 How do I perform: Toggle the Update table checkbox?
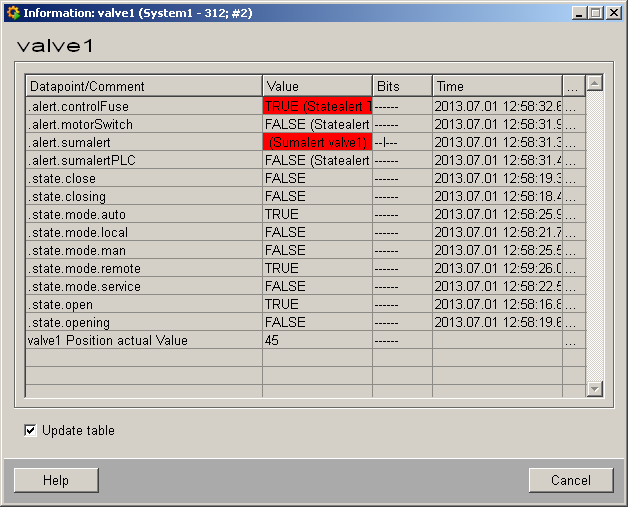[x=30, y=431]
